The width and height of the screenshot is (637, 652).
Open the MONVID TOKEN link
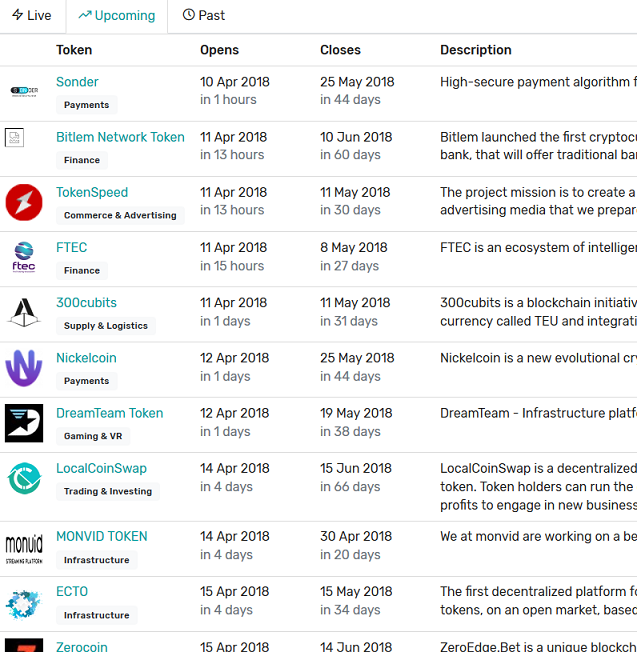click(102, 536)
